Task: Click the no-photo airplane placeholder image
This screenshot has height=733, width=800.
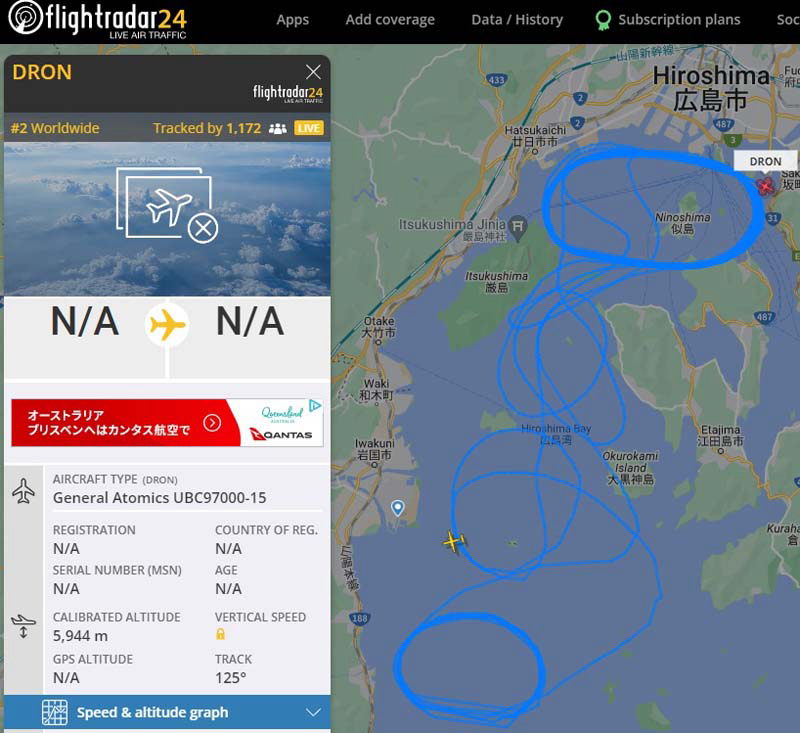Action: click(167, 206)
